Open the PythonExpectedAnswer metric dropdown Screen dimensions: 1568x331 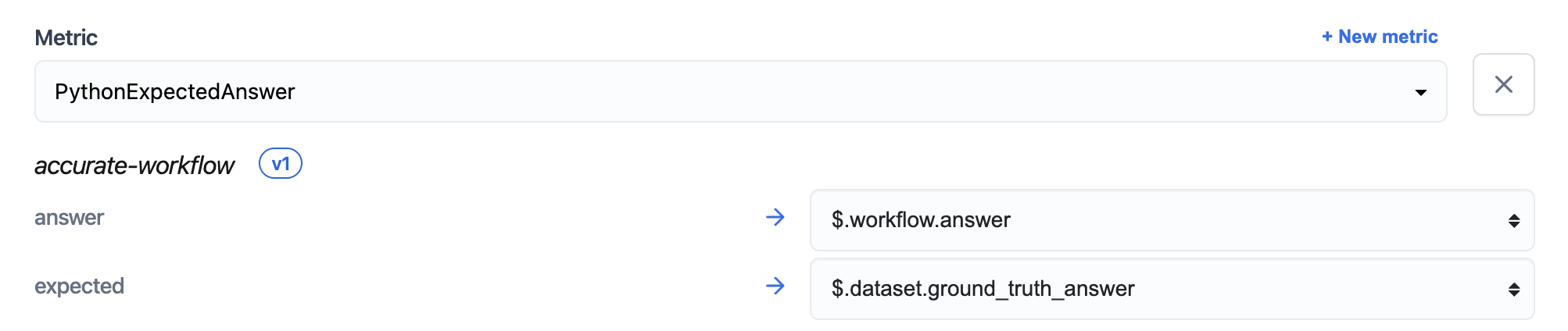(739, 91)
